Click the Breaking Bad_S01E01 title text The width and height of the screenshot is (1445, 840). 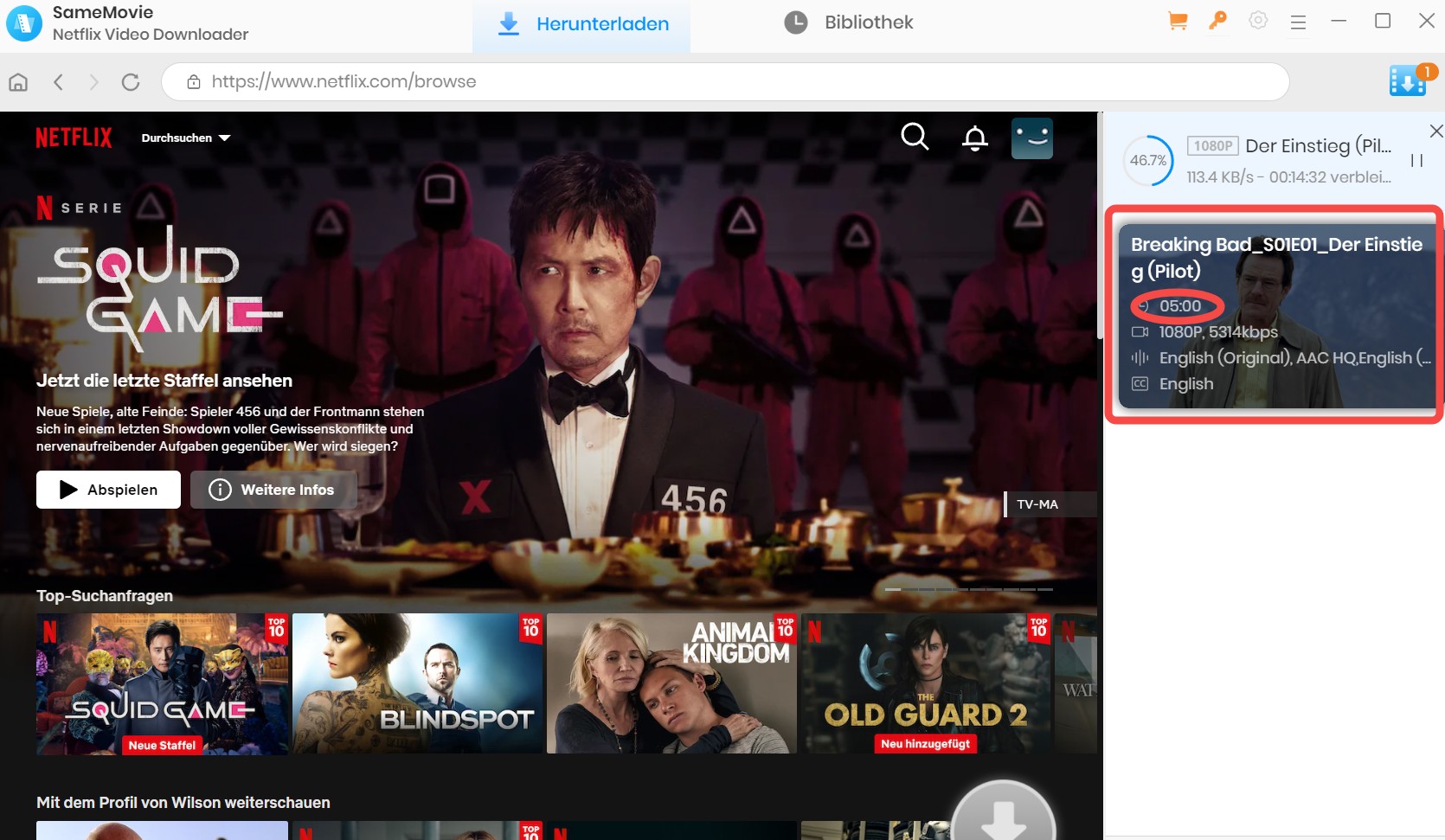point(1276,257)
